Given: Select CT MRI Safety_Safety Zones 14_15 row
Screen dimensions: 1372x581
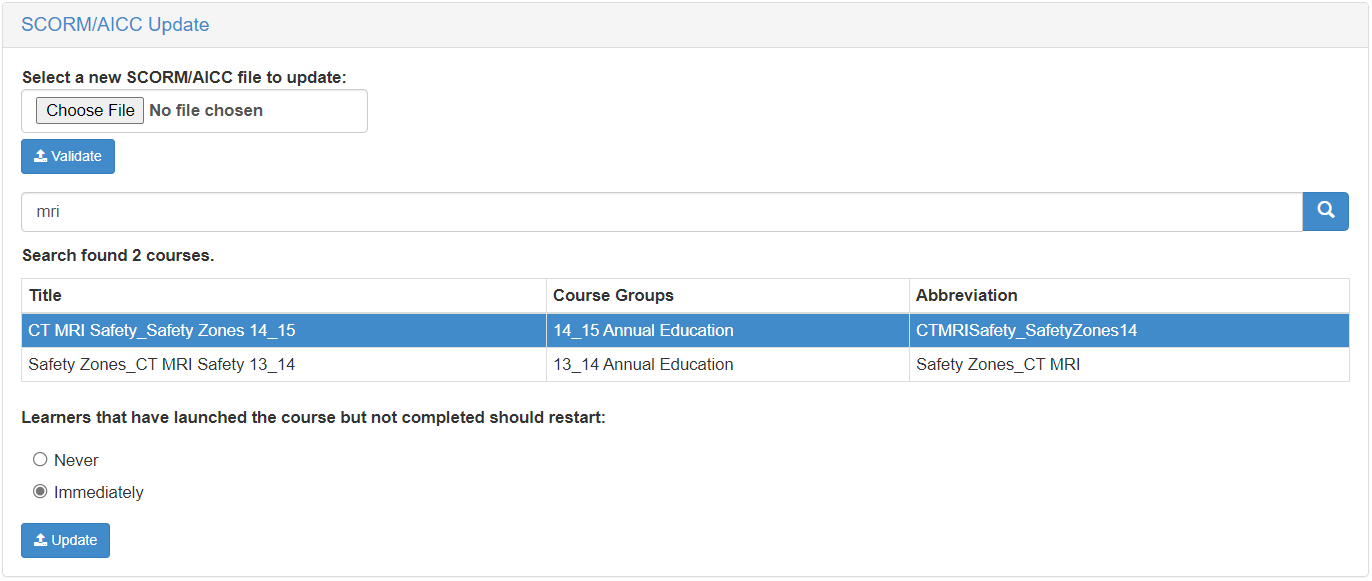Looking at the screenshot, I should 162,330.
